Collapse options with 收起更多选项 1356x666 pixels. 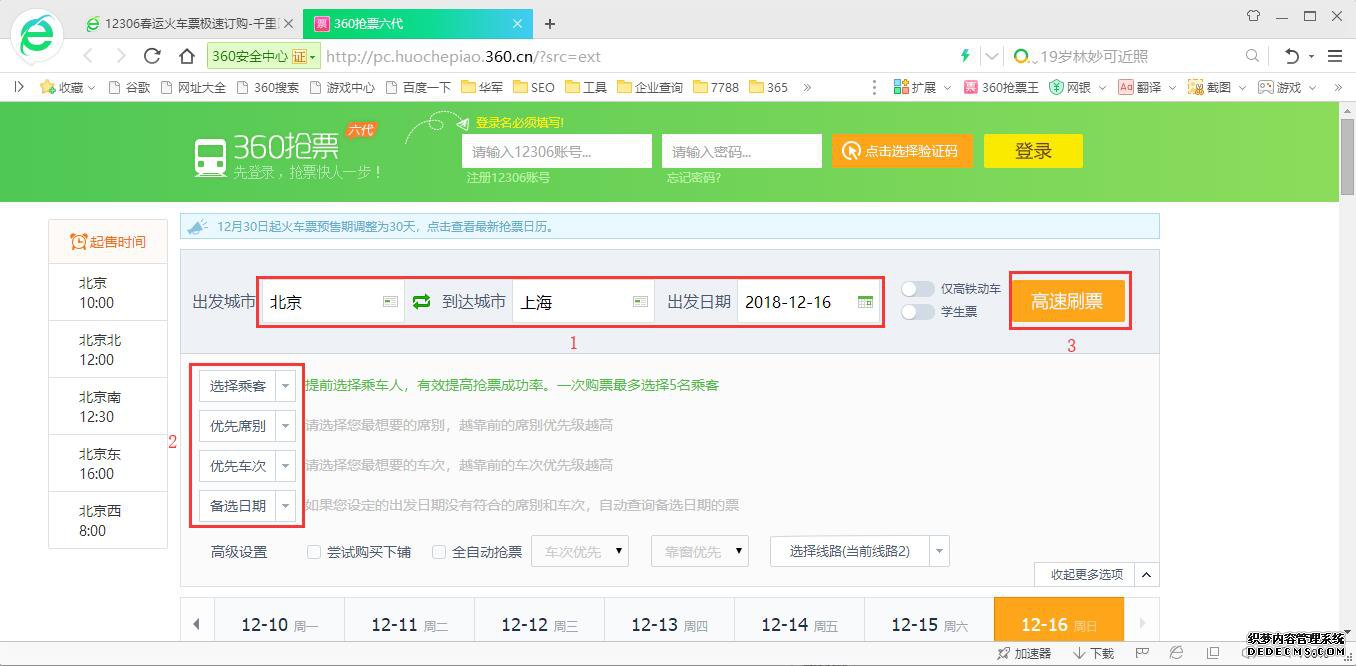tap(1097, 574)
